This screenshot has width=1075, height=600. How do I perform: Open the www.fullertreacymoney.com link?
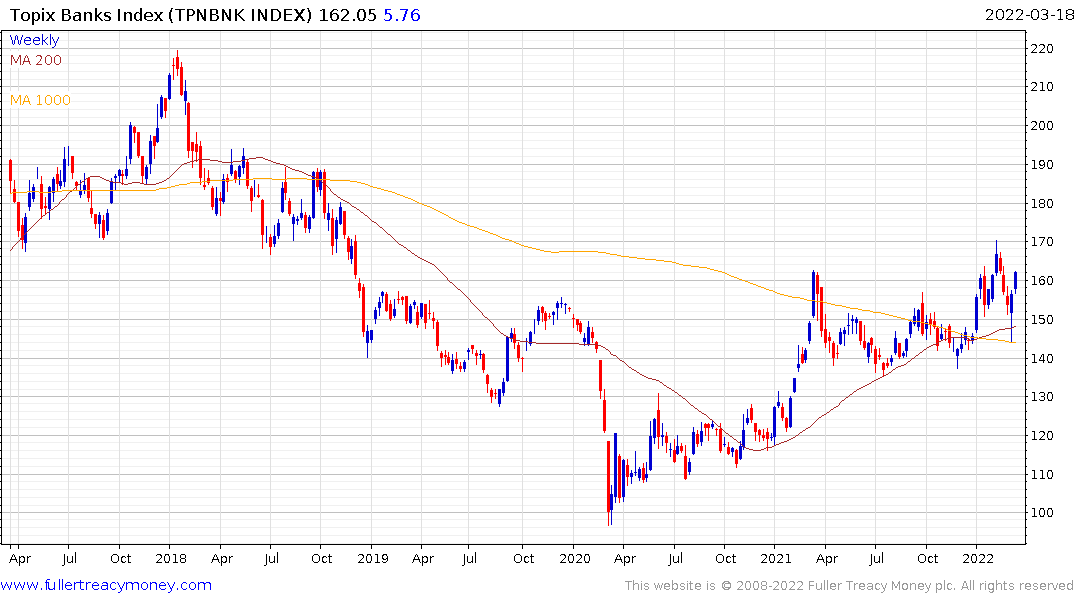click(x=106, y=585)
